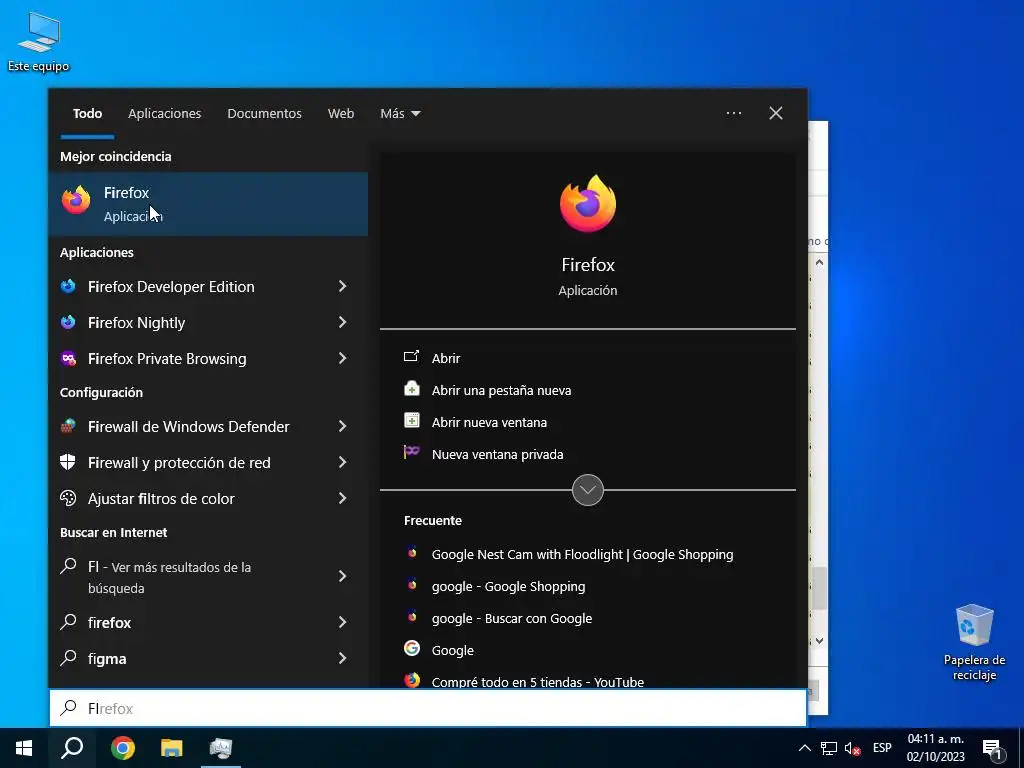Expand Ajustar filtros de color arrow
Image resolution: width=1024 pixels, height=768 pixels.
click(x=342, y=498)
